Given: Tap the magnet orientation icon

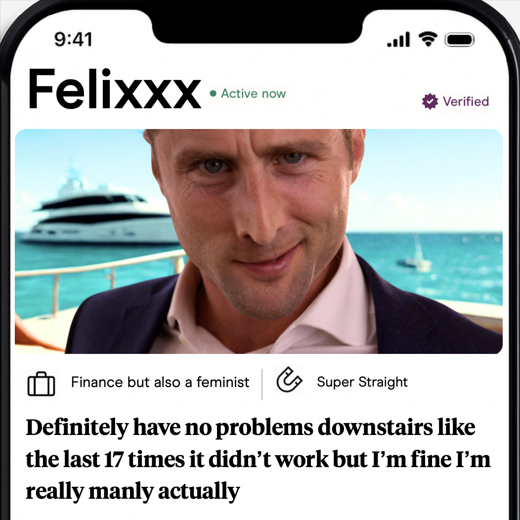Looking at the screenshot, I should [x=289, y=379].
